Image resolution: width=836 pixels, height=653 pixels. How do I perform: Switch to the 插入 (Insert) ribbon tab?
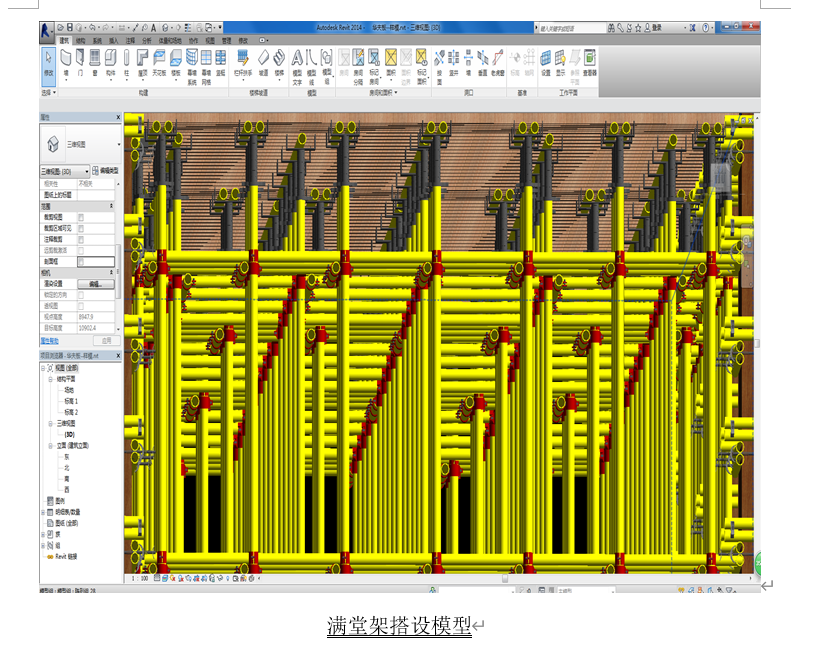(114, 41)
